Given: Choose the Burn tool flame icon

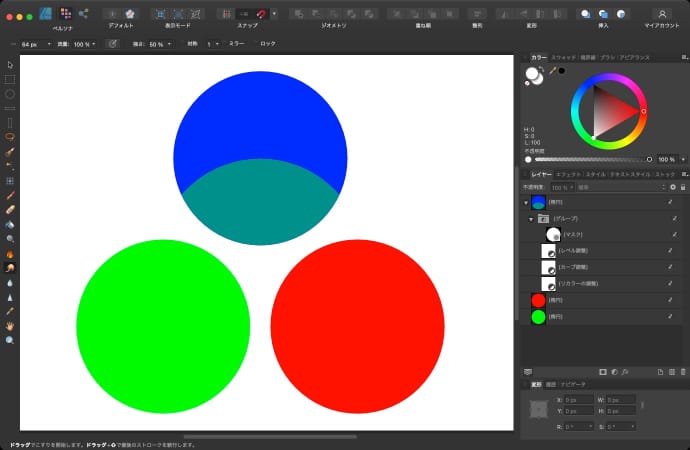Looking at the screenshot, I should [x=10, y=254].
